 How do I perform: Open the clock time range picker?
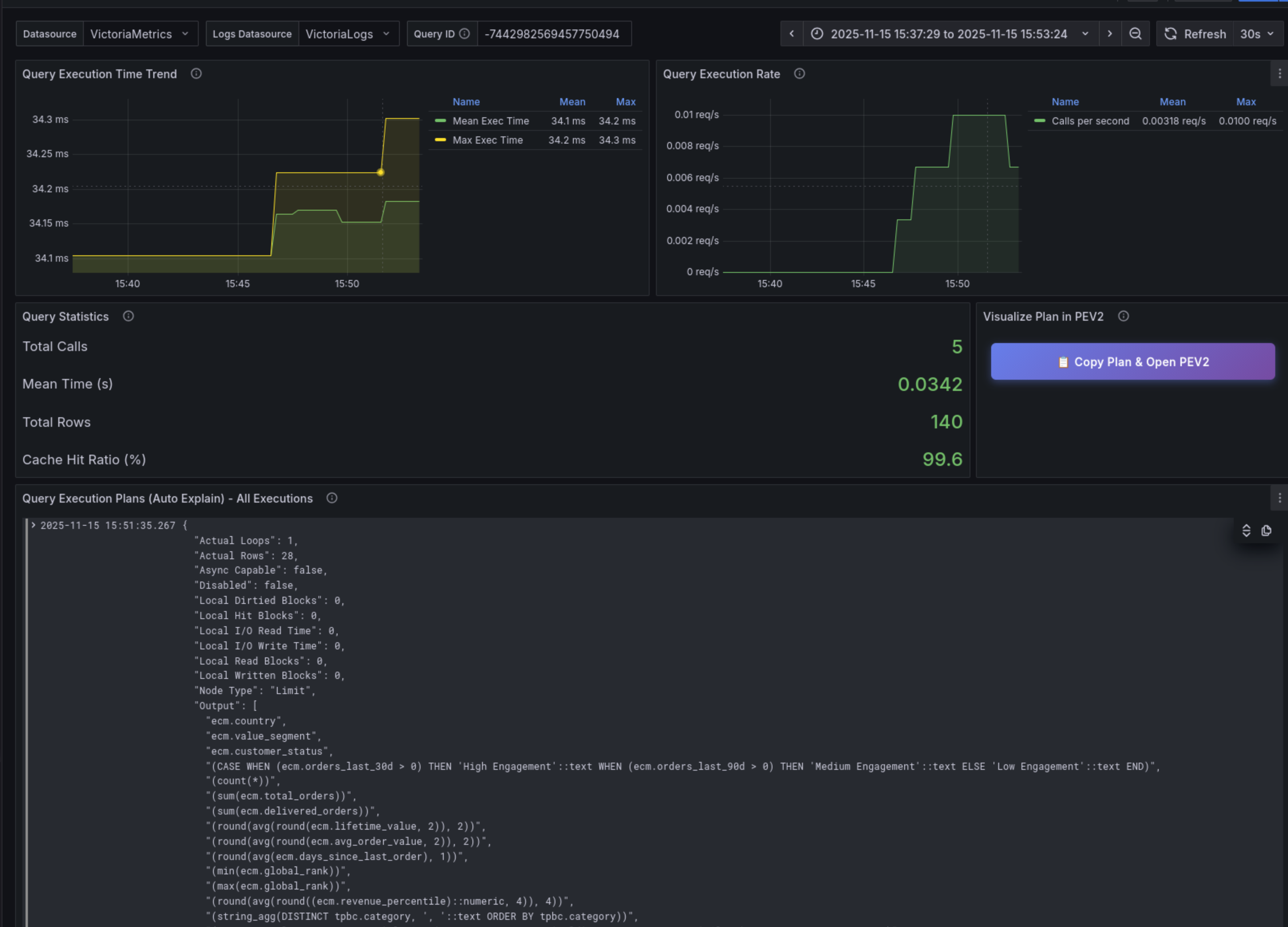pos(817,34)
